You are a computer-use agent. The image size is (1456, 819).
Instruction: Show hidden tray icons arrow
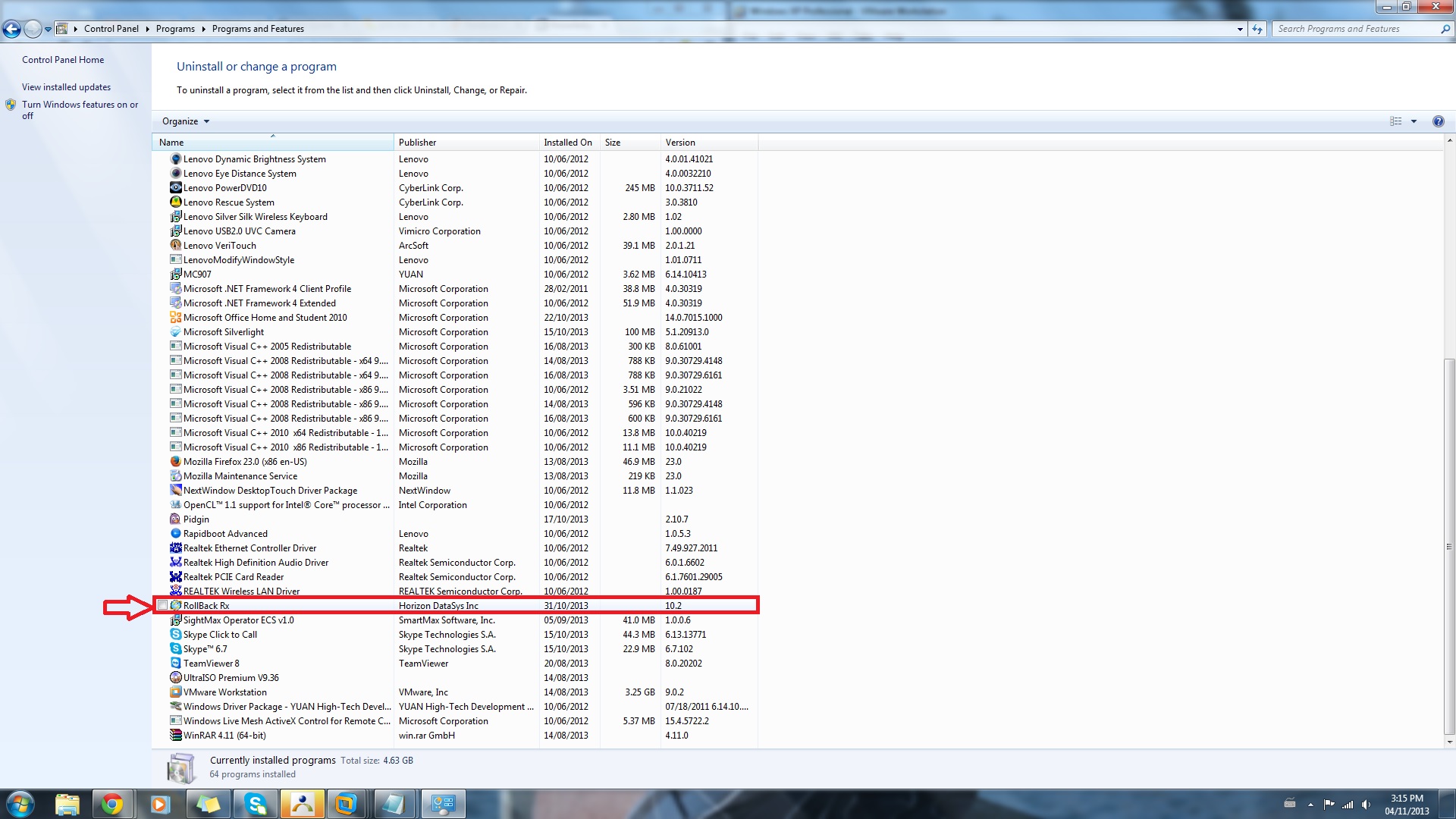point(1310,805)
